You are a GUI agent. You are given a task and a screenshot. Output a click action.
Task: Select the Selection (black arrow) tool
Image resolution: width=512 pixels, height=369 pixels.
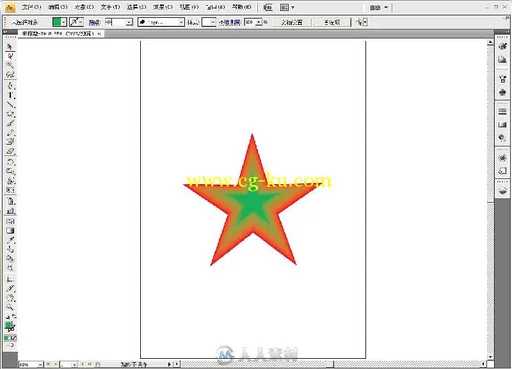pos(10,47)
